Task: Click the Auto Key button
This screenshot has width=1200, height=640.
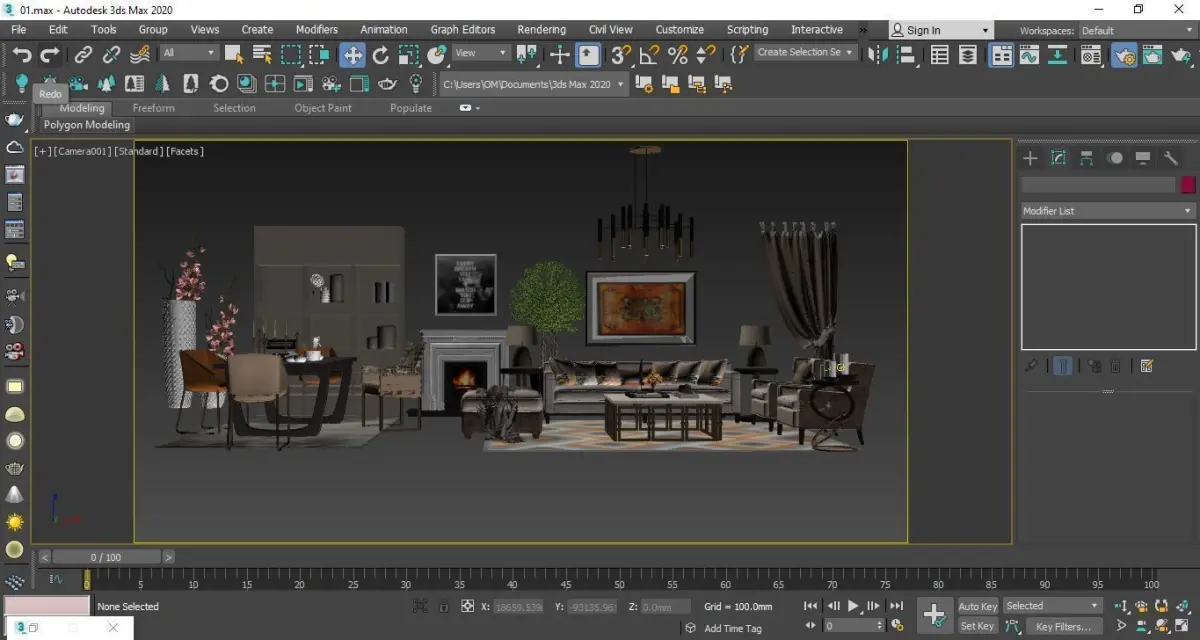Action: pyautogui.click(x=978, y=606)
